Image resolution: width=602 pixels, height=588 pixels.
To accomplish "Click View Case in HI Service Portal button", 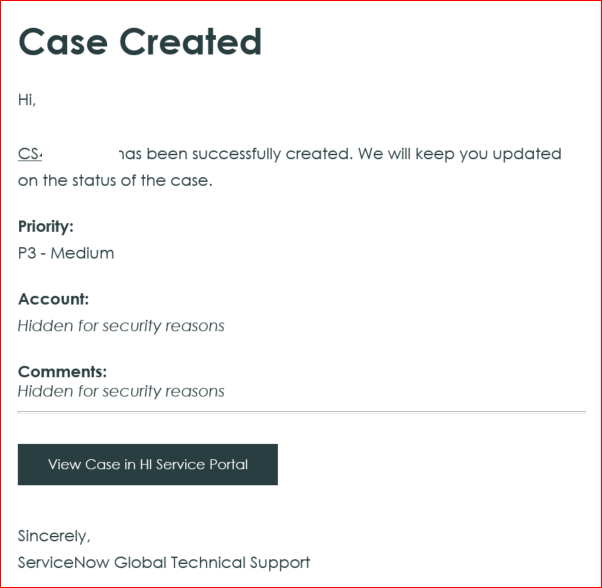I will click(148, 464).
